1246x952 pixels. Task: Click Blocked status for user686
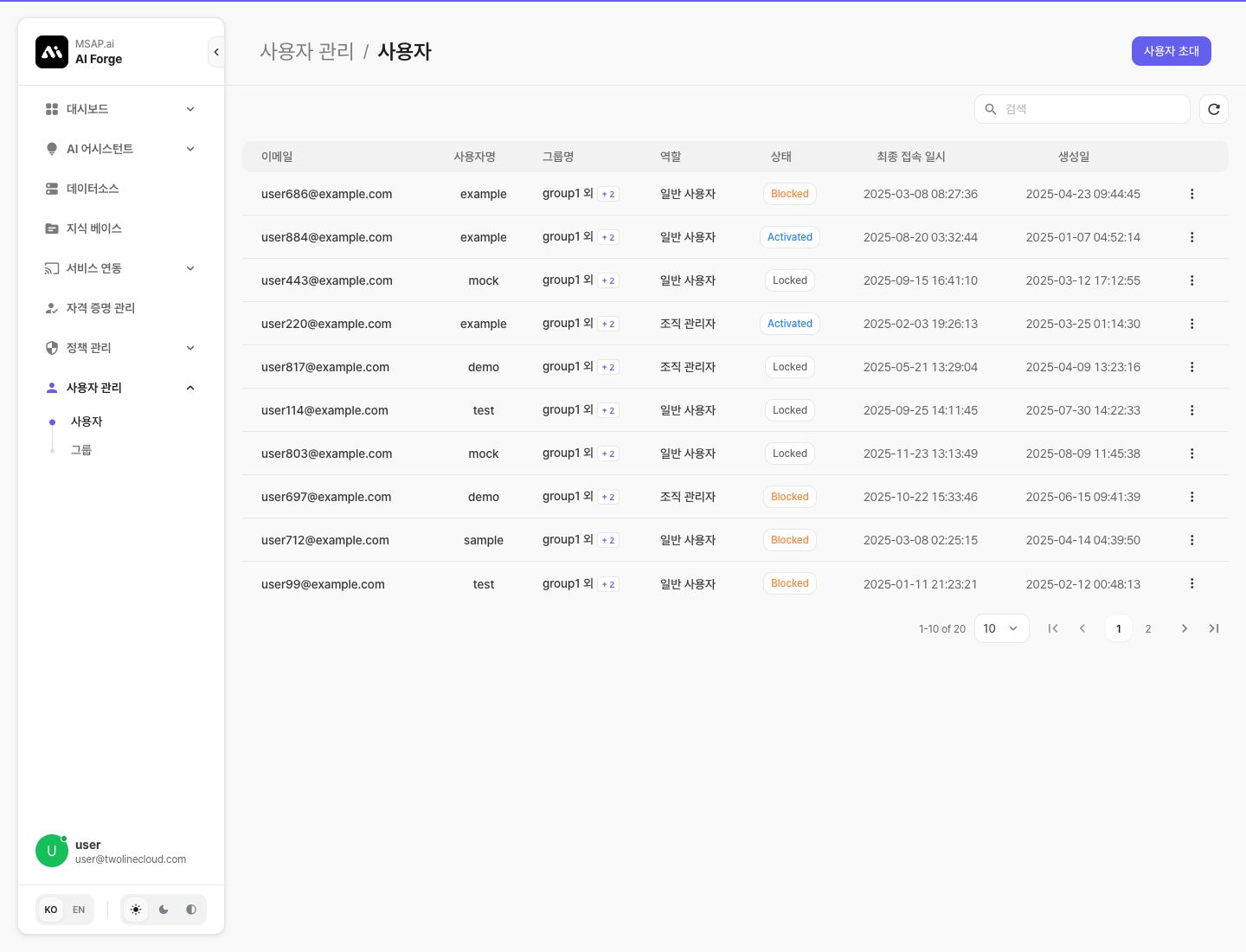pyautogui.click(x=790, y=194)
